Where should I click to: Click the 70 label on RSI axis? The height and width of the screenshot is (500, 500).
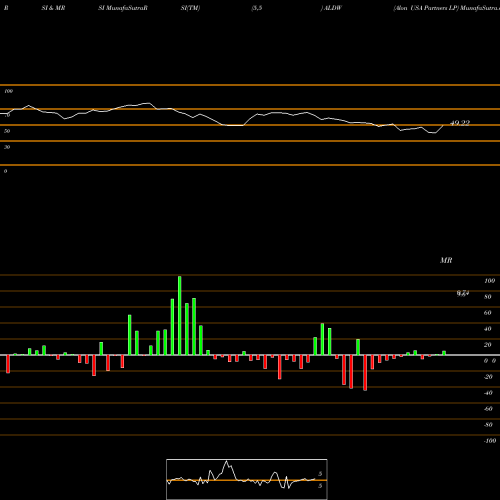pyautogui.click(x=7, y=115)
